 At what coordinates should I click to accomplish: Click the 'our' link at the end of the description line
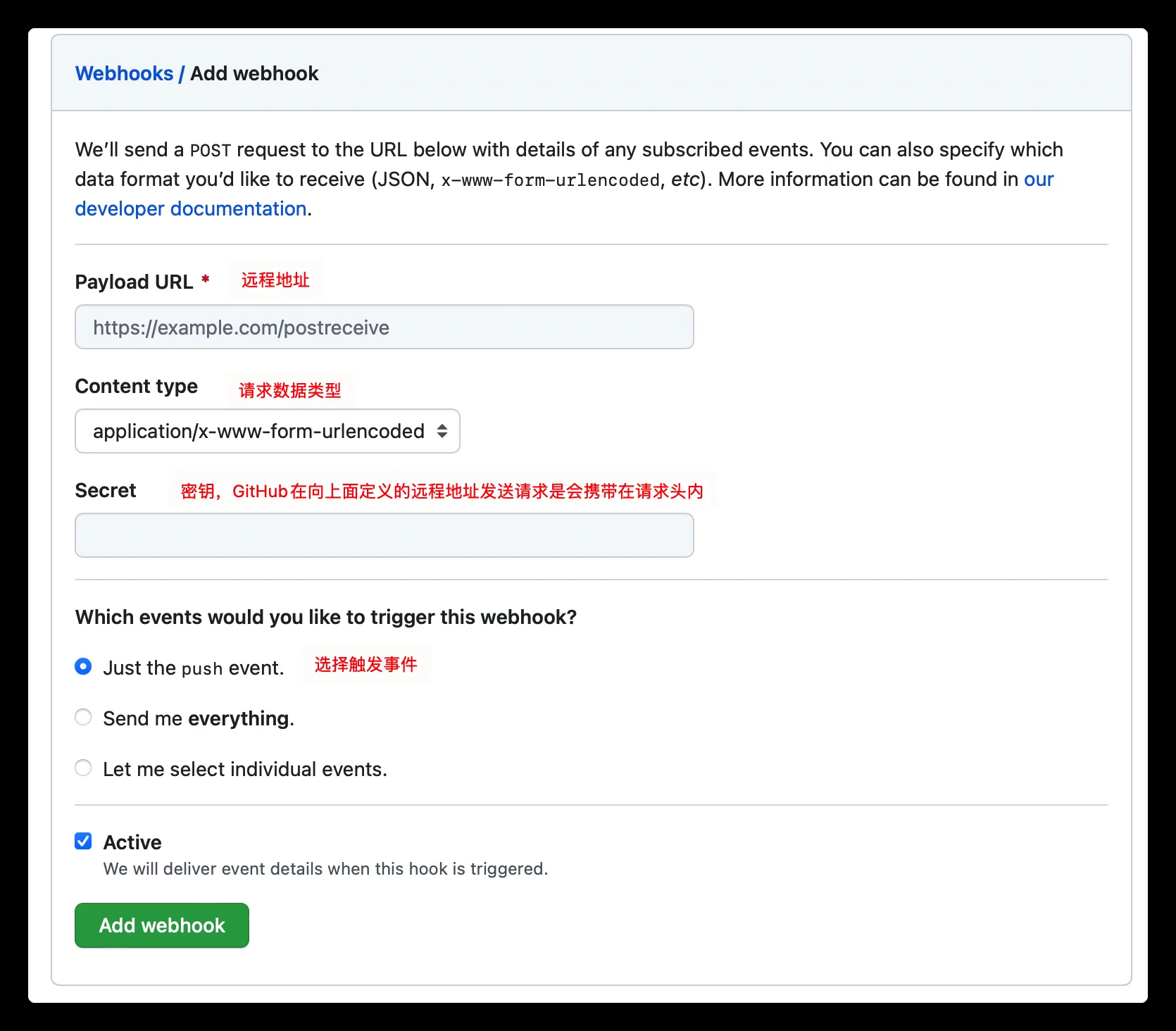click(x=1039, y=179)
